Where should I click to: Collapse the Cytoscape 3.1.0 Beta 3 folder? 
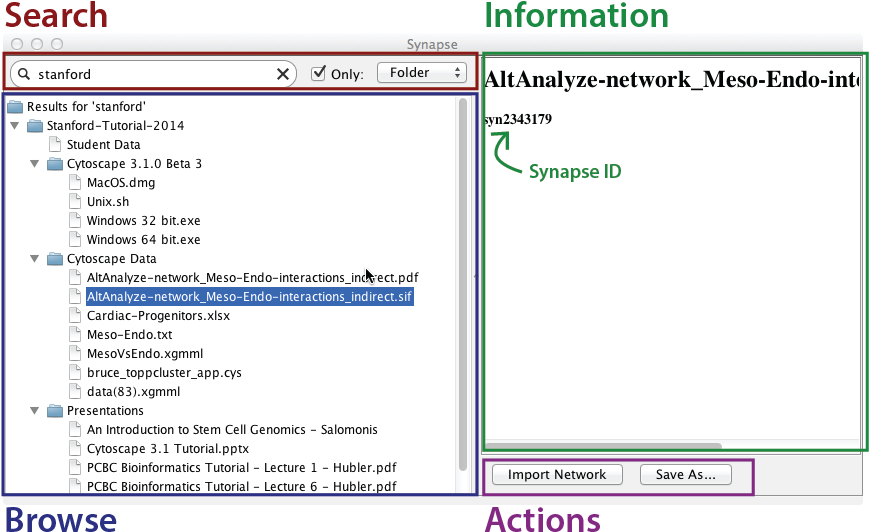[34, 164]
